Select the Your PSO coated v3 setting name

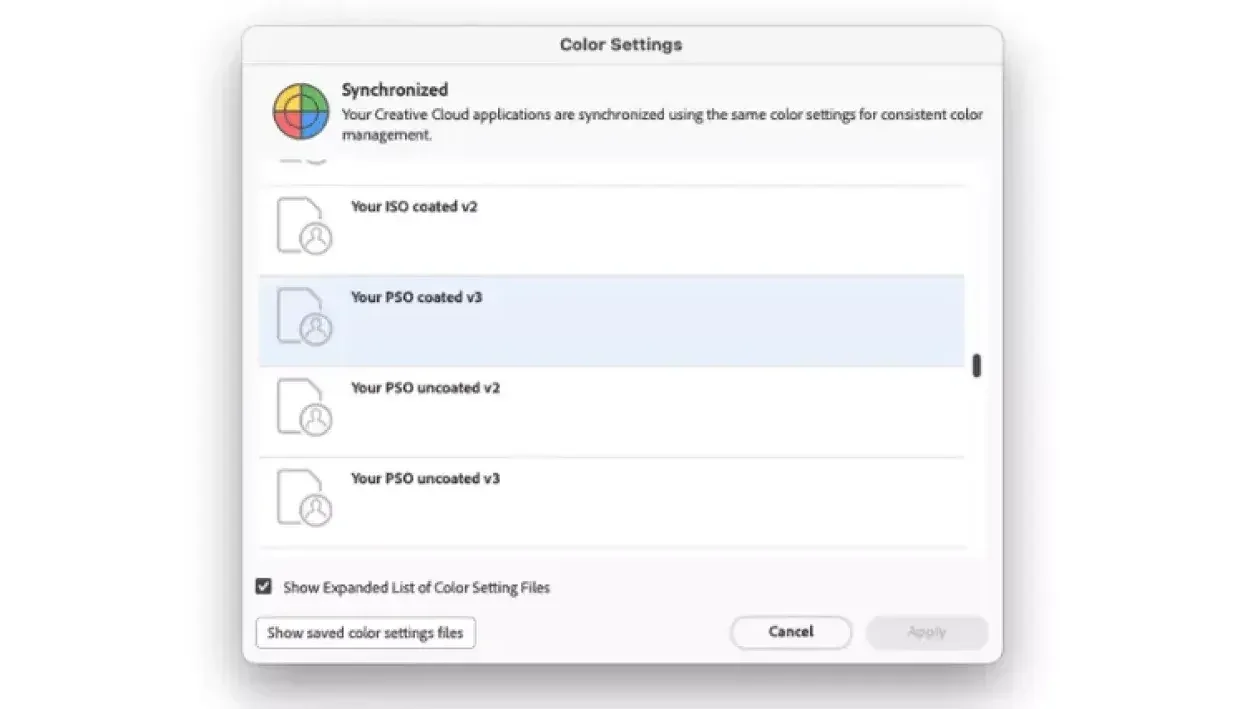416,297
